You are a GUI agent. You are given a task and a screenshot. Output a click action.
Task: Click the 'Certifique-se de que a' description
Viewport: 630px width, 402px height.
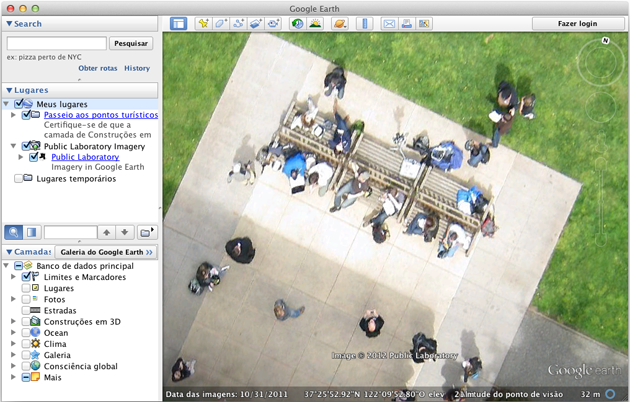point(87,125)
